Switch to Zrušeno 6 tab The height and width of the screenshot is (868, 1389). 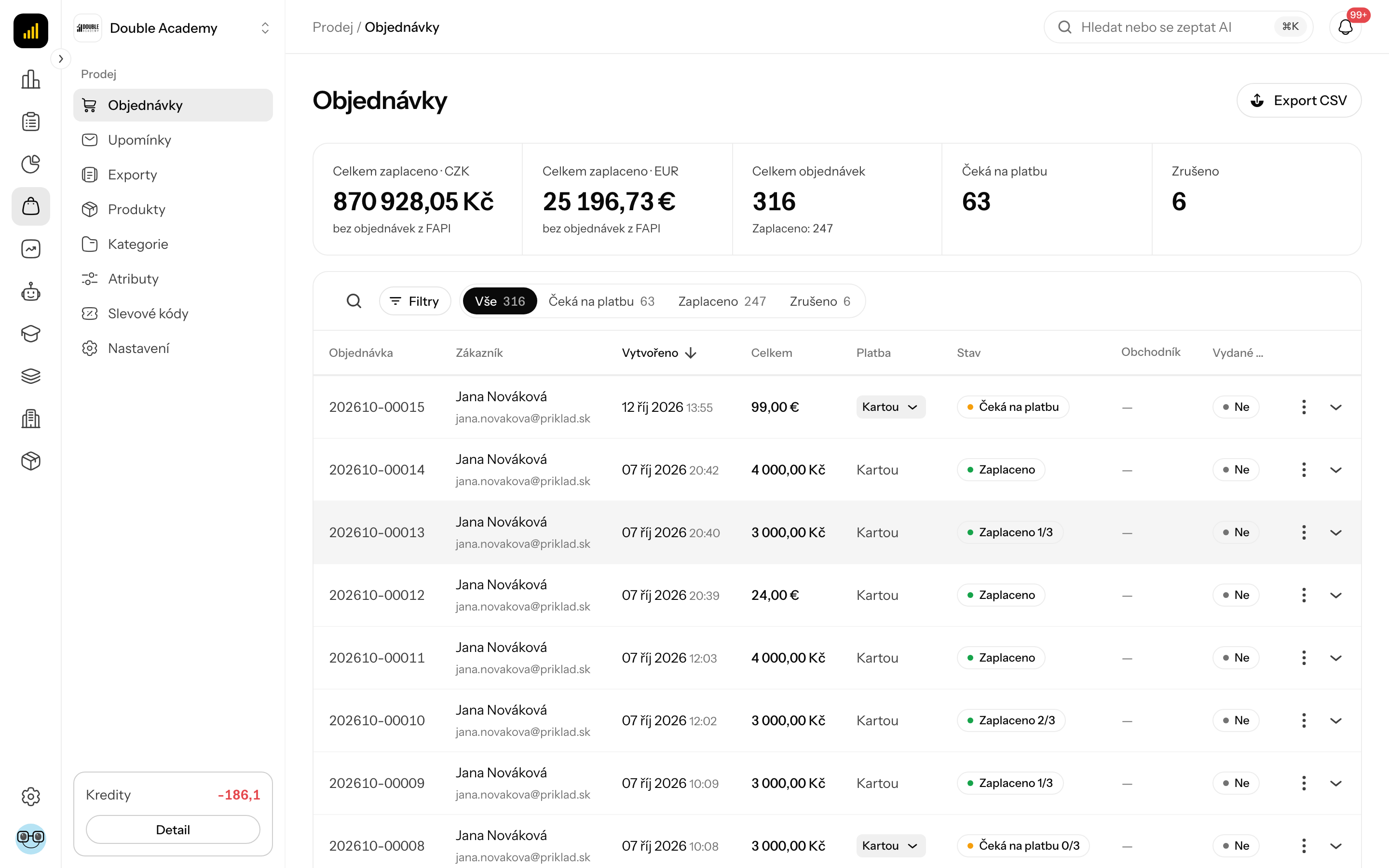[x=819, y=301]
